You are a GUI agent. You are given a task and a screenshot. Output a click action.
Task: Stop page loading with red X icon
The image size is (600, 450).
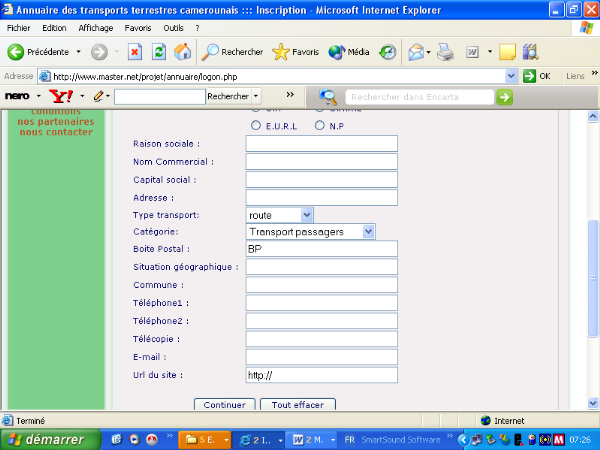click(134, 52)
